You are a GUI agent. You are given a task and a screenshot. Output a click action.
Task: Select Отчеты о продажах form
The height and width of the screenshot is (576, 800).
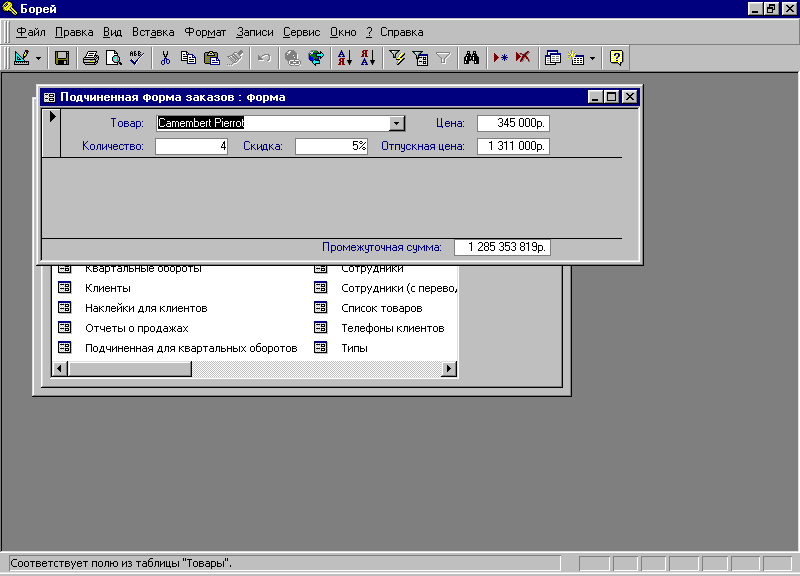tap(137, 328)
